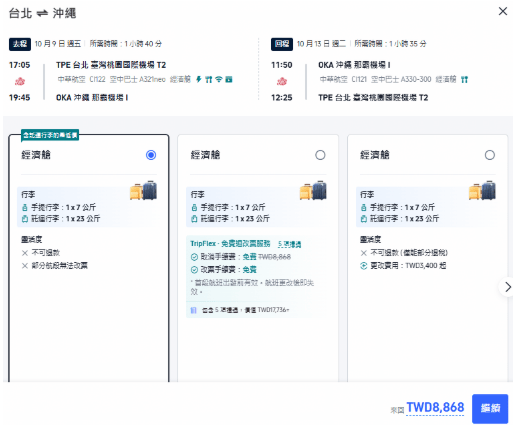Screen dimensions: 515x430
Task: Click the return flight China Airlines logo
Action: click(282, 81)
